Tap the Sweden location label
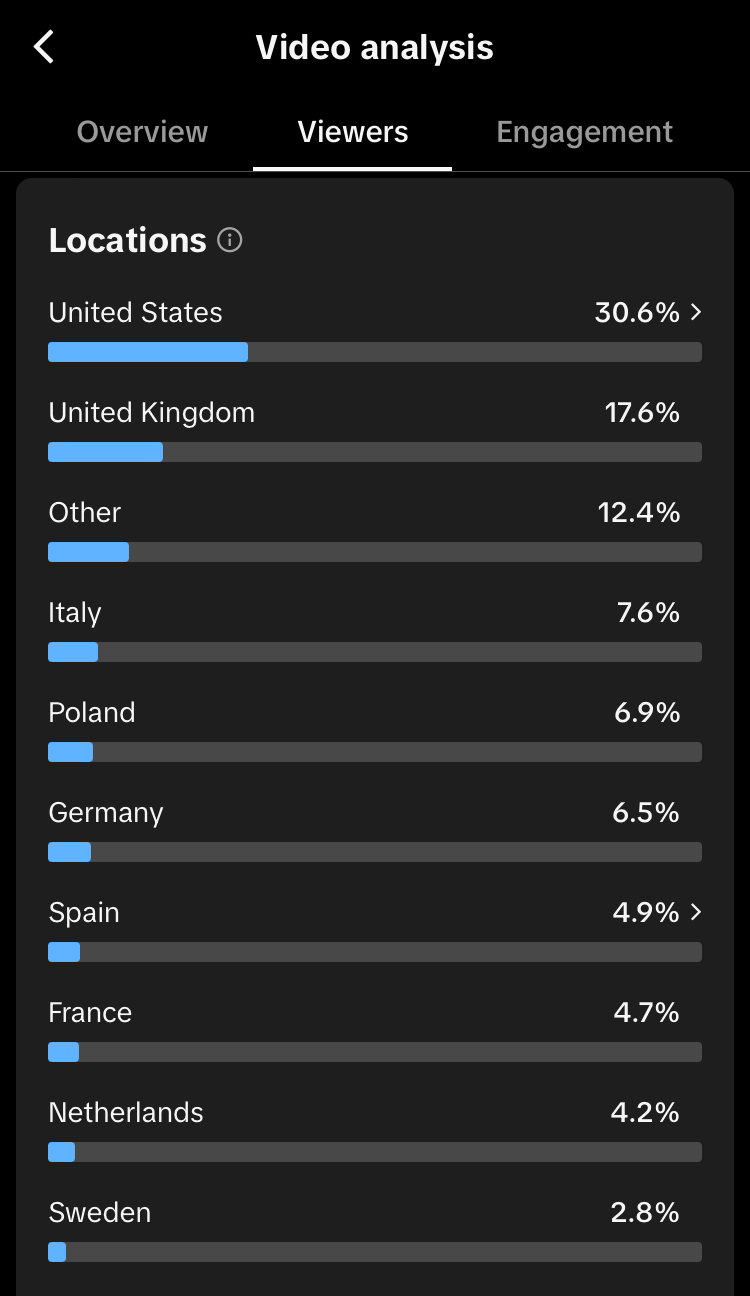750x1296 pixels. 100,1212
